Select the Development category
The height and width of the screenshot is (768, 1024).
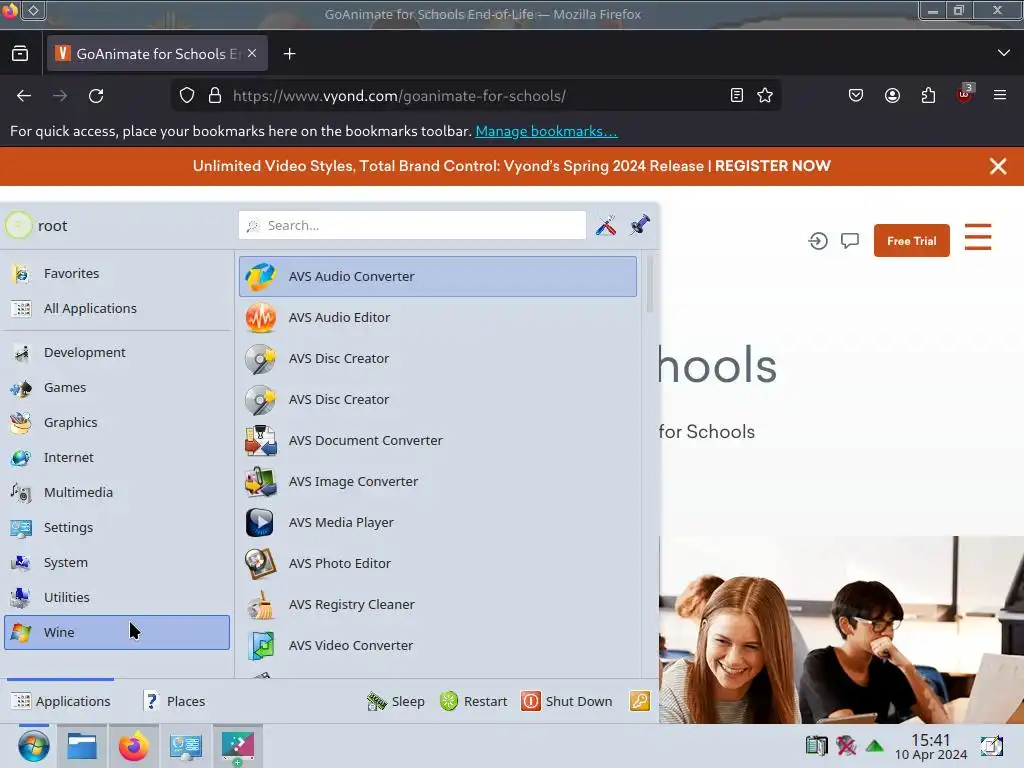117,352
